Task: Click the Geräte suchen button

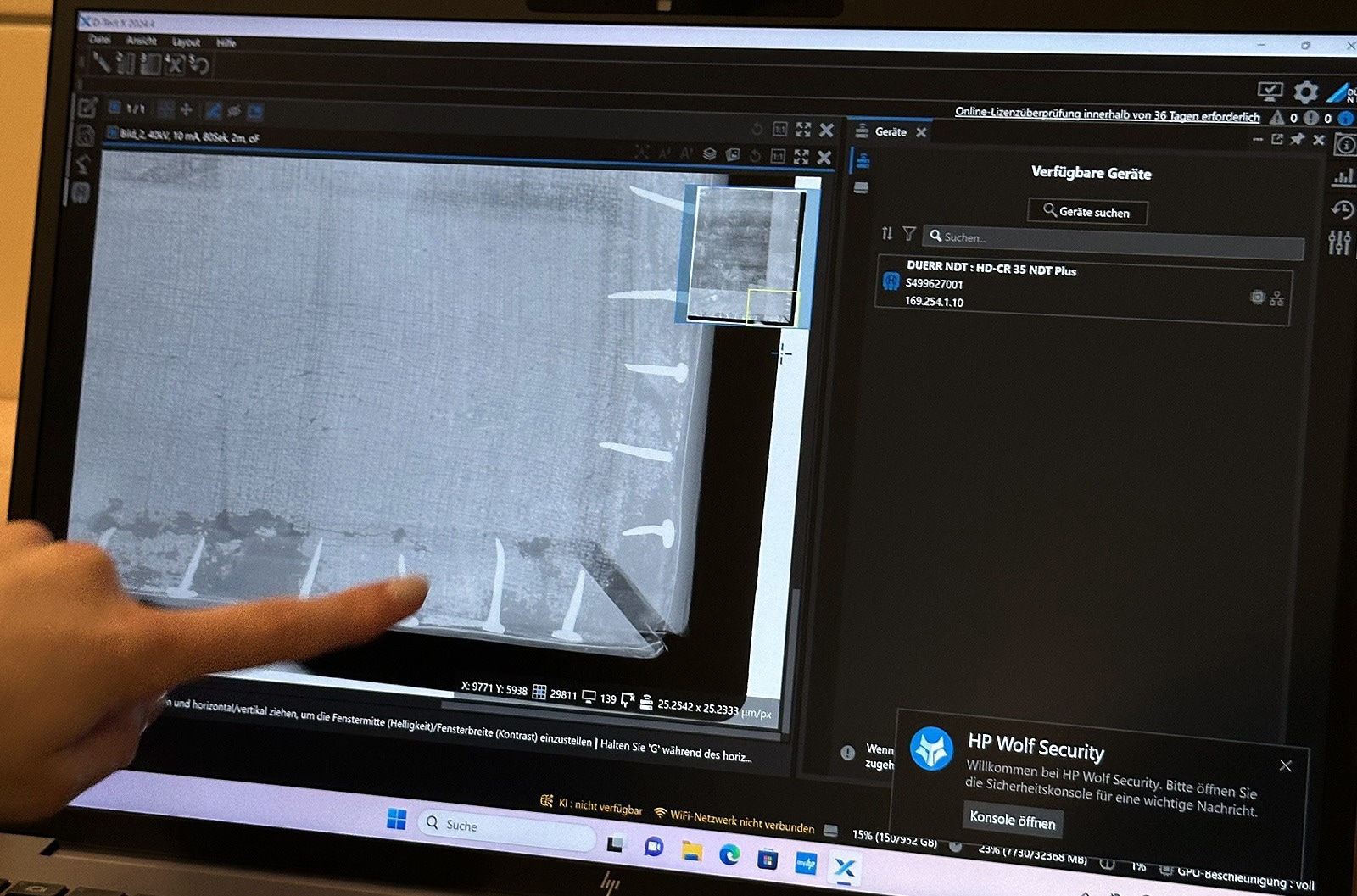Action: [x=1087, y=212]
